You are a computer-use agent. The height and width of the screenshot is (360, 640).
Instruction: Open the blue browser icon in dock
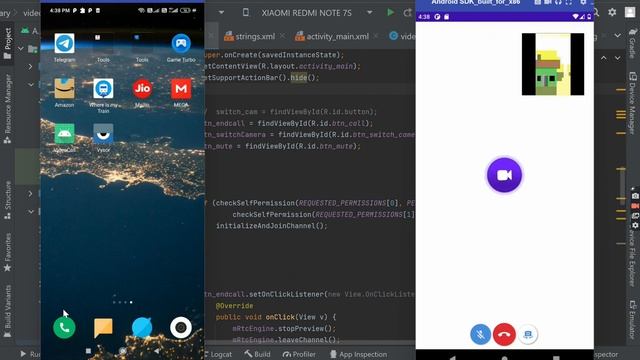tap(142, 327)
